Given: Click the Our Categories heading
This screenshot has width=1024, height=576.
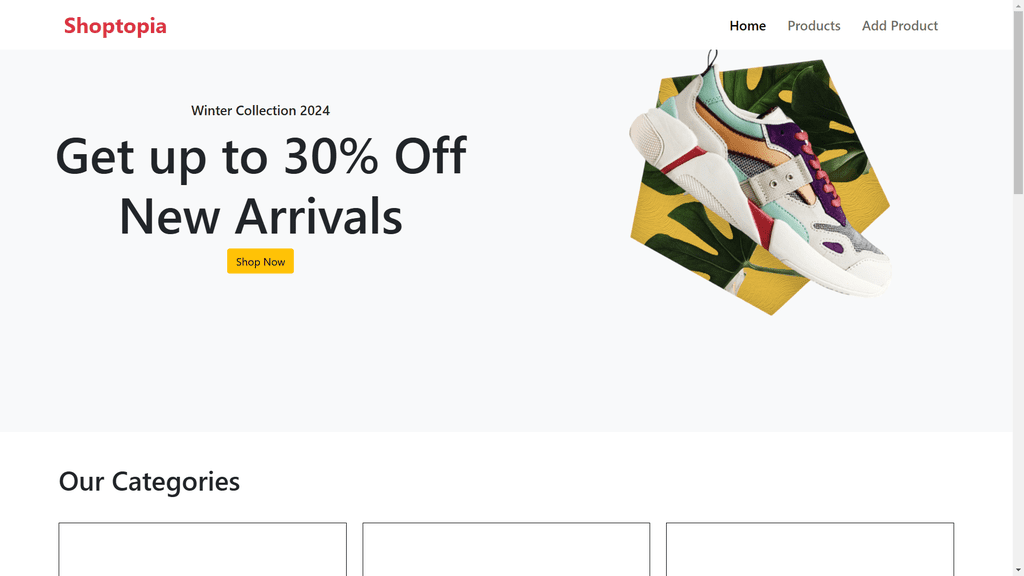Looking at the screenshot, I should point(149,481).
